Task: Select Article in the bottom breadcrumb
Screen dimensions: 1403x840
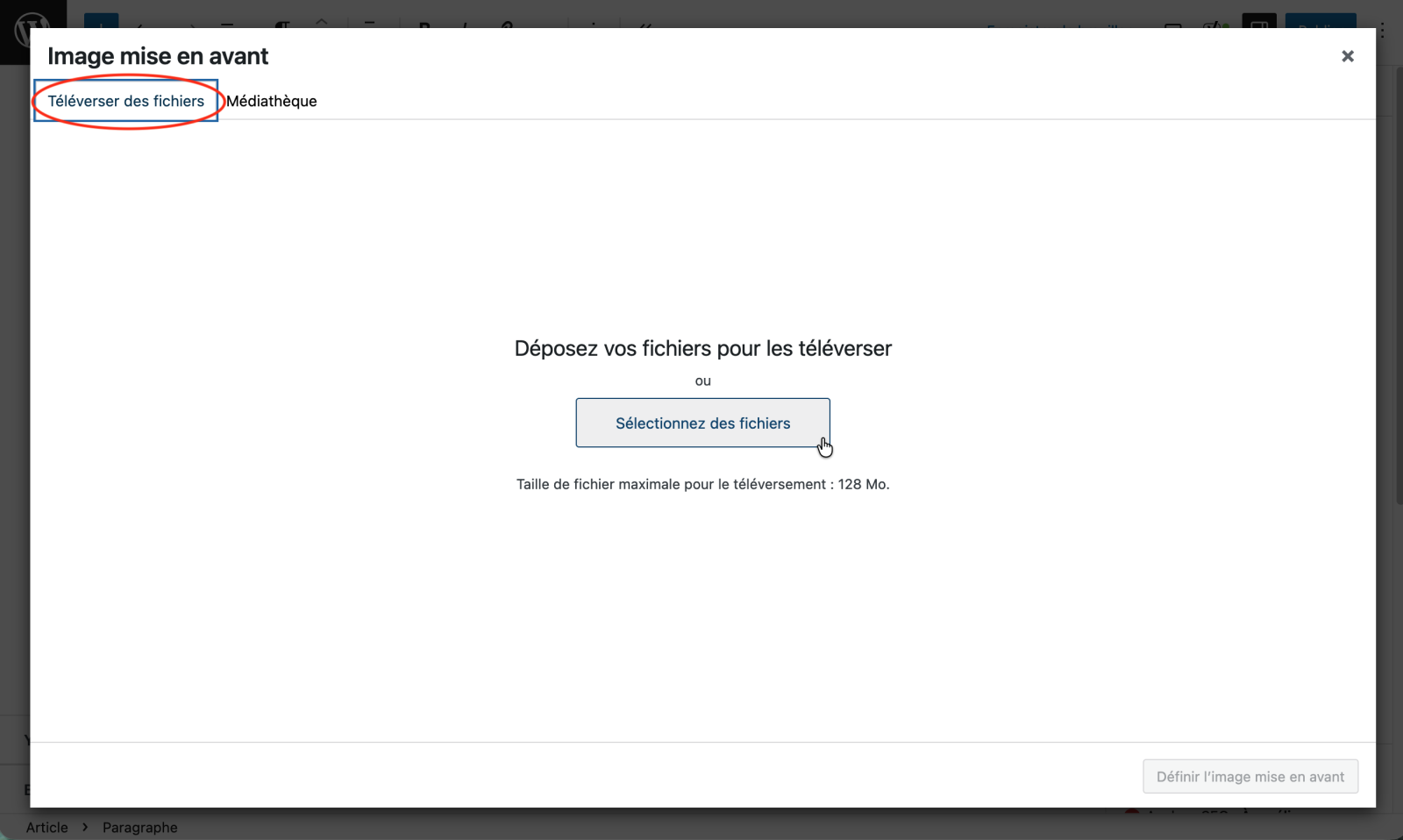Action: coord(46,827)
